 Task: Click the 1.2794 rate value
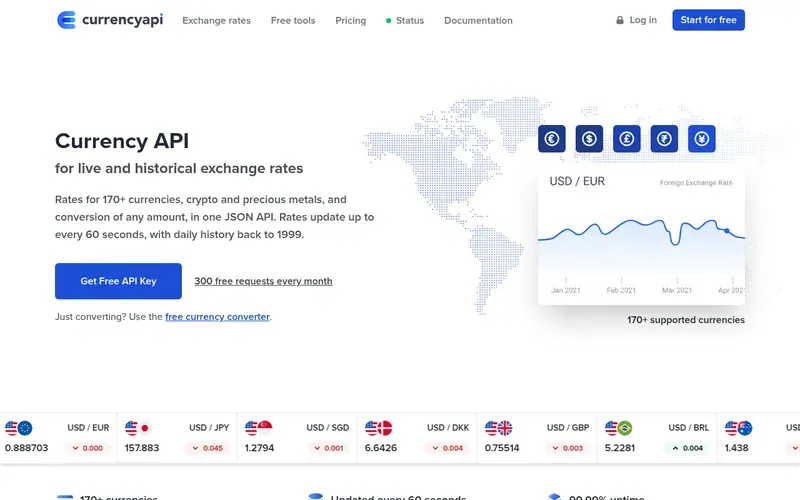(259, 448)
